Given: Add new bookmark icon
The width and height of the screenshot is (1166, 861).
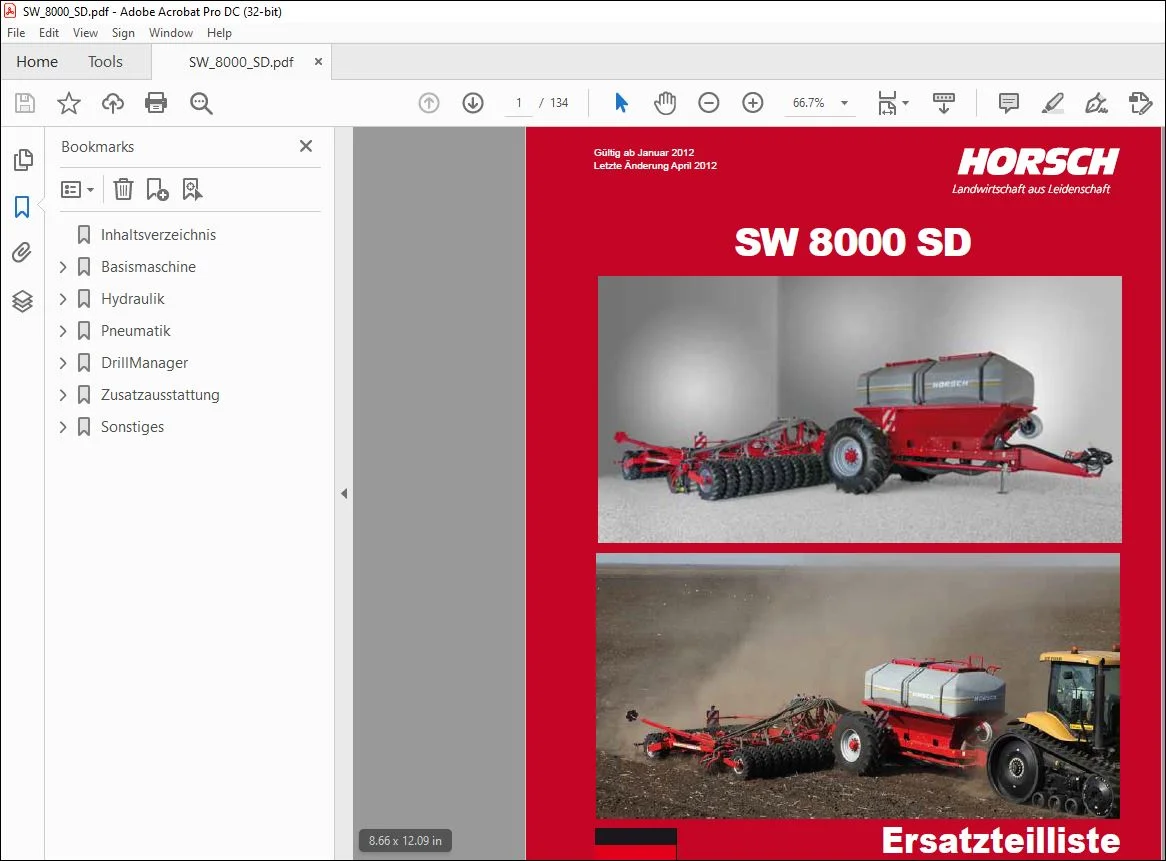Looking at the screenshot, I should (157, 190).
